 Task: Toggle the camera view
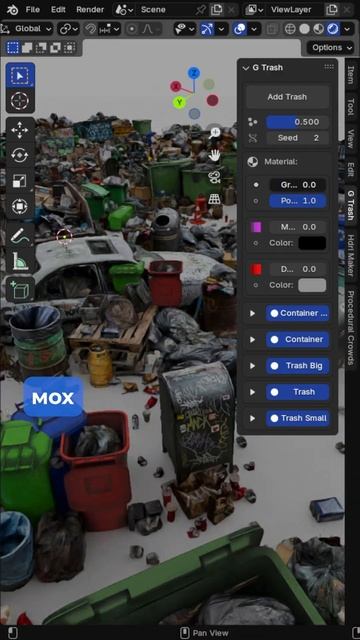coord(214,177)
